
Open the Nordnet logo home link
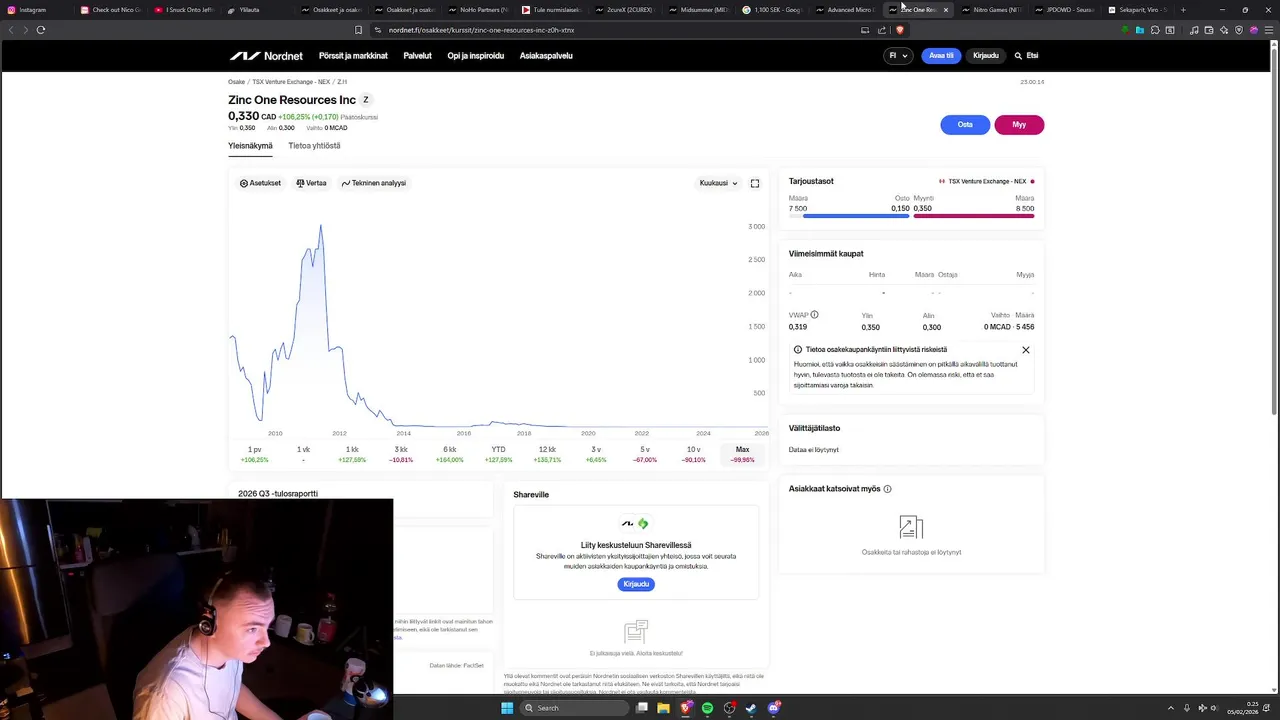(x=266, y=56)
